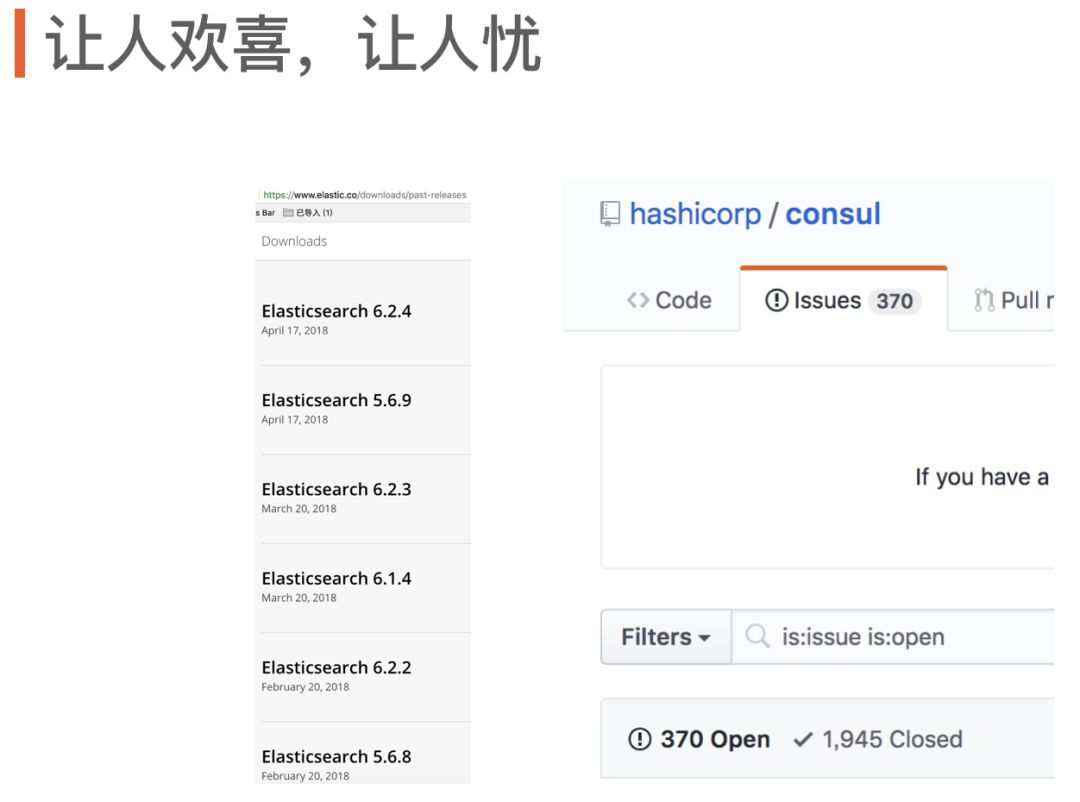This screenshot has height=802, width=1080.
Task: Click the April 17, 2018 date under 6.2.4
Action: tap(294, 330)
